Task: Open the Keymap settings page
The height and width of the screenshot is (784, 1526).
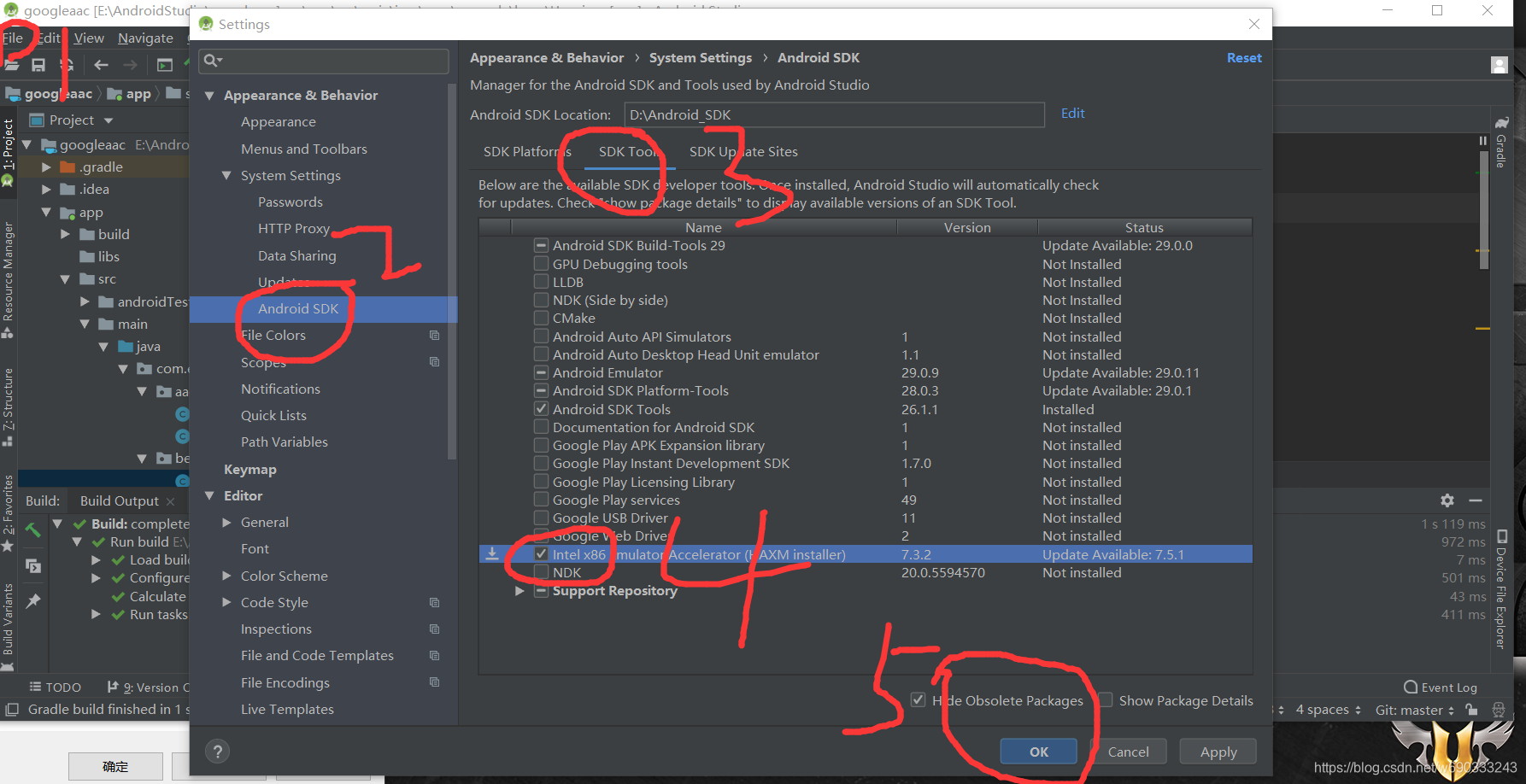Action: (249, 470)
